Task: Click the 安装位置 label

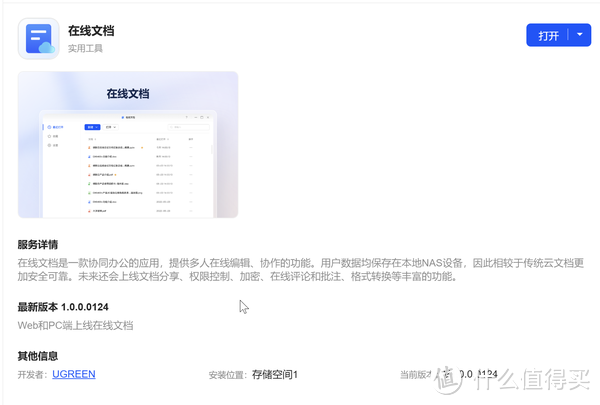Action: [228, 375]
